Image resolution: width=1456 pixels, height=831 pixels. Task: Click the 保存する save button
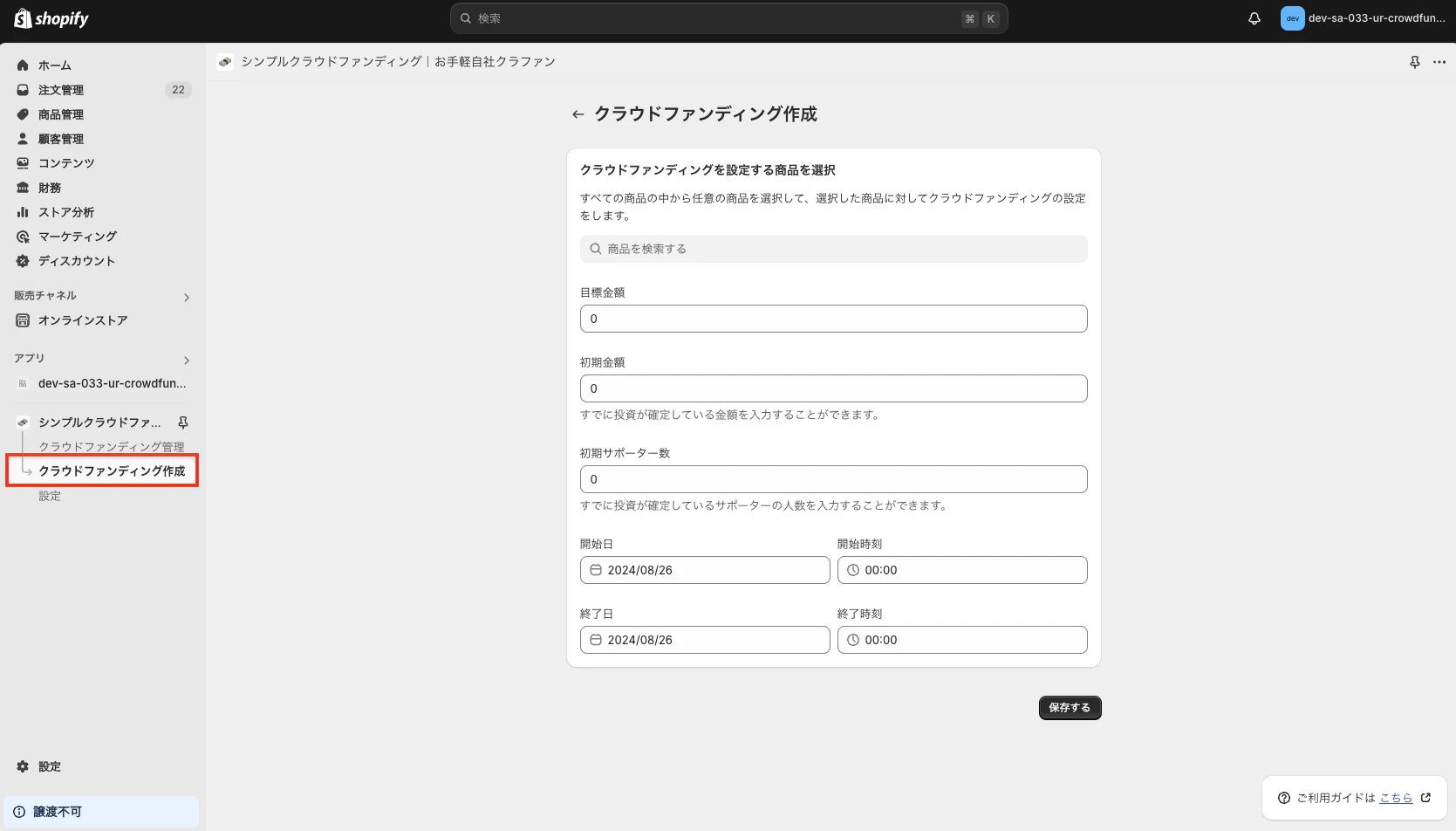[x=1069, y=707]
